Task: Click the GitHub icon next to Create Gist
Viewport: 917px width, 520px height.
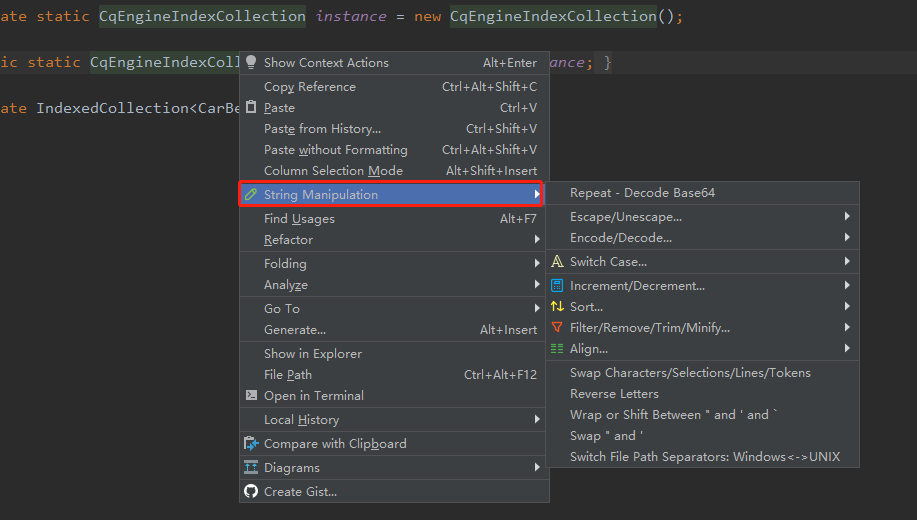Action: pyautogui.click(x=251, y=491)
